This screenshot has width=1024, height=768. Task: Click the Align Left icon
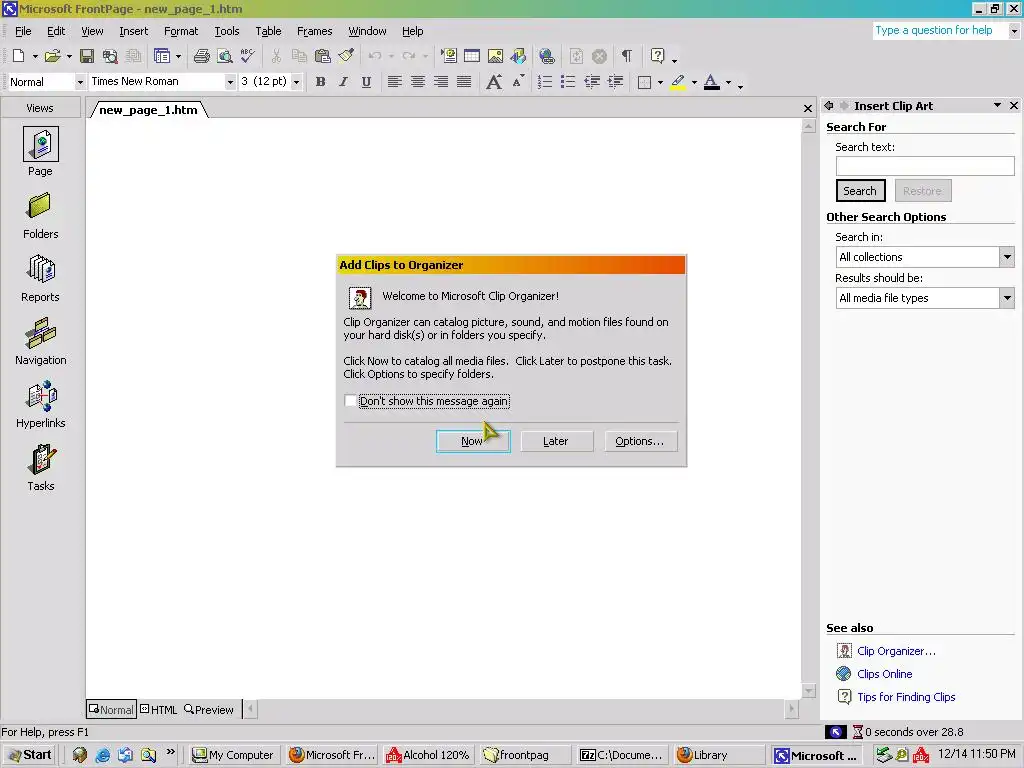pos(394,82)
